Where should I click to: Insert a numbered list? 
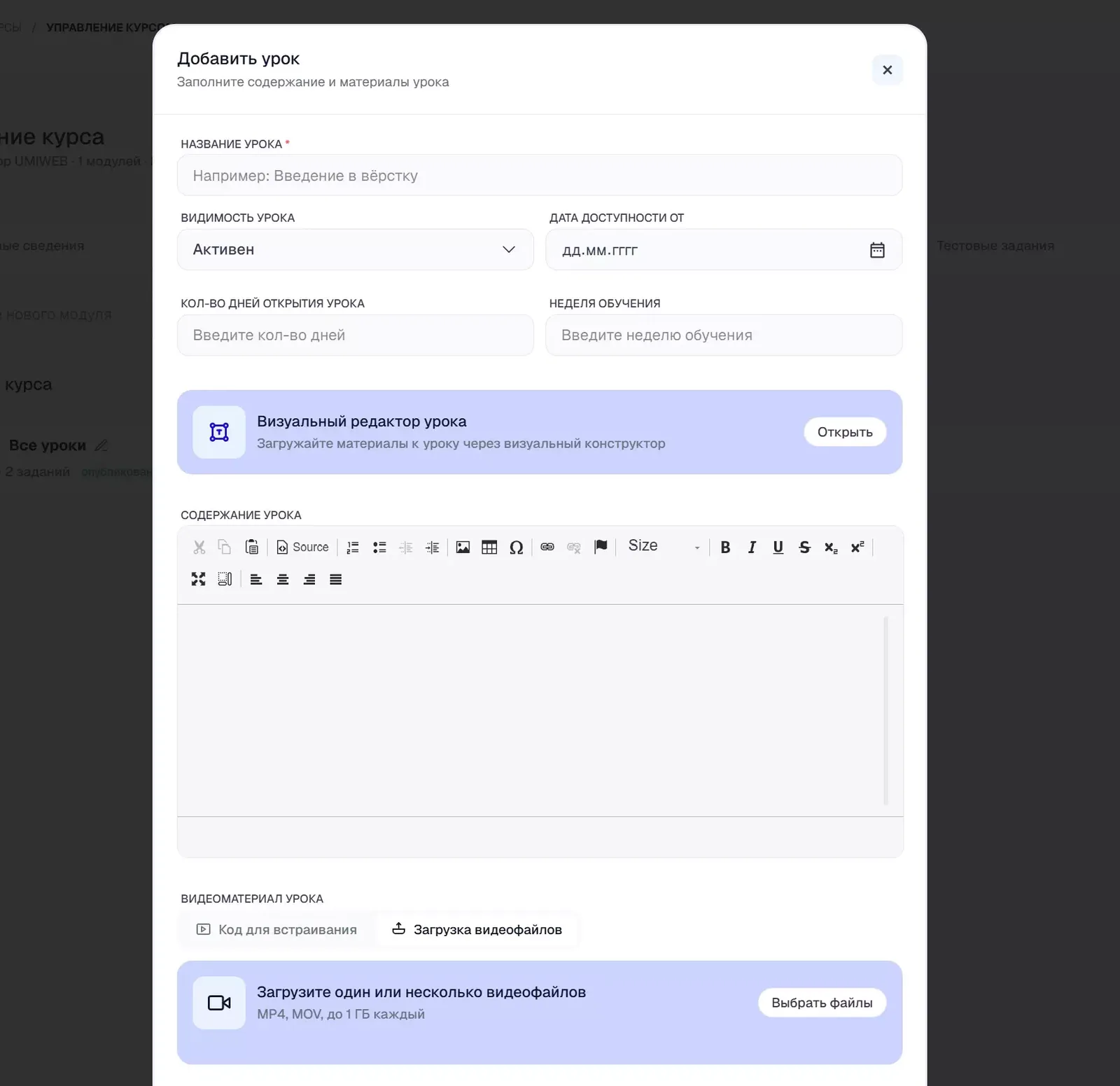[353, 548]
